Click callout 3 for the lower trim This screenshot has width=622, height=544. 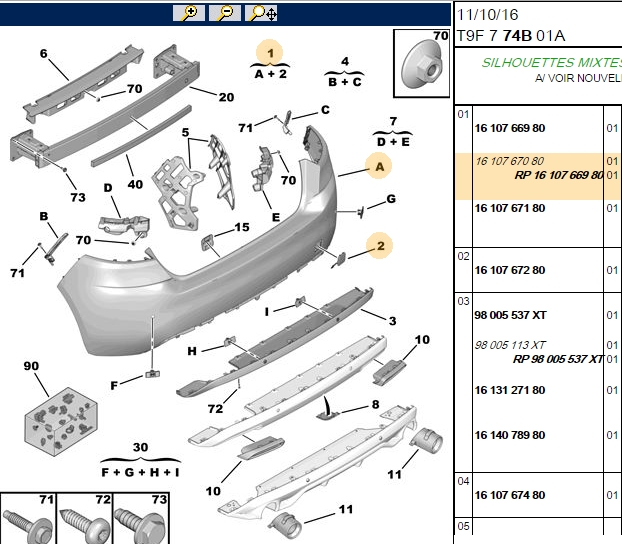point(392,321)
